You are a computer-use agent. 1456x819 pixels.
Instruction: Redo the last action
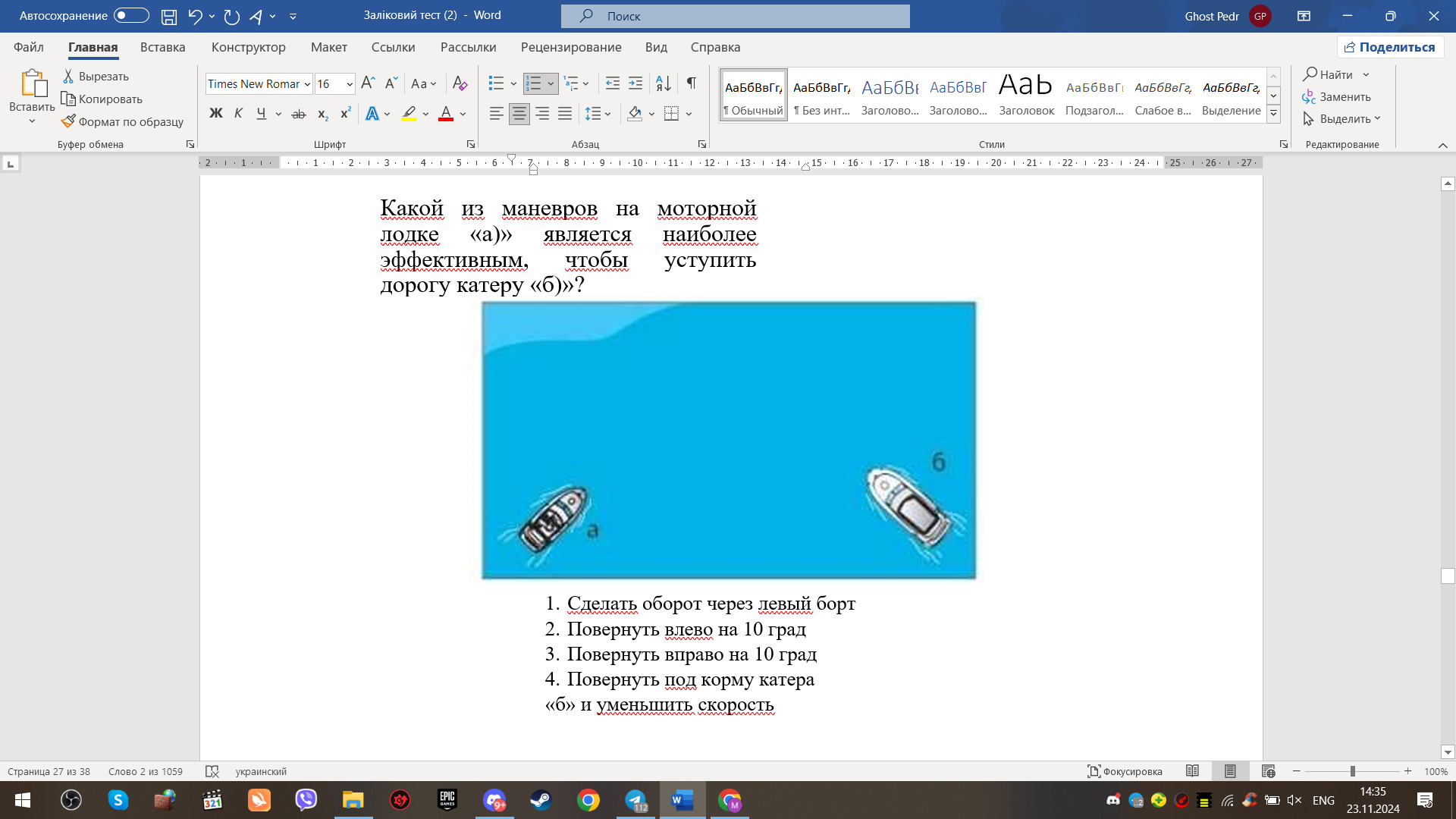tap(232, 16)
